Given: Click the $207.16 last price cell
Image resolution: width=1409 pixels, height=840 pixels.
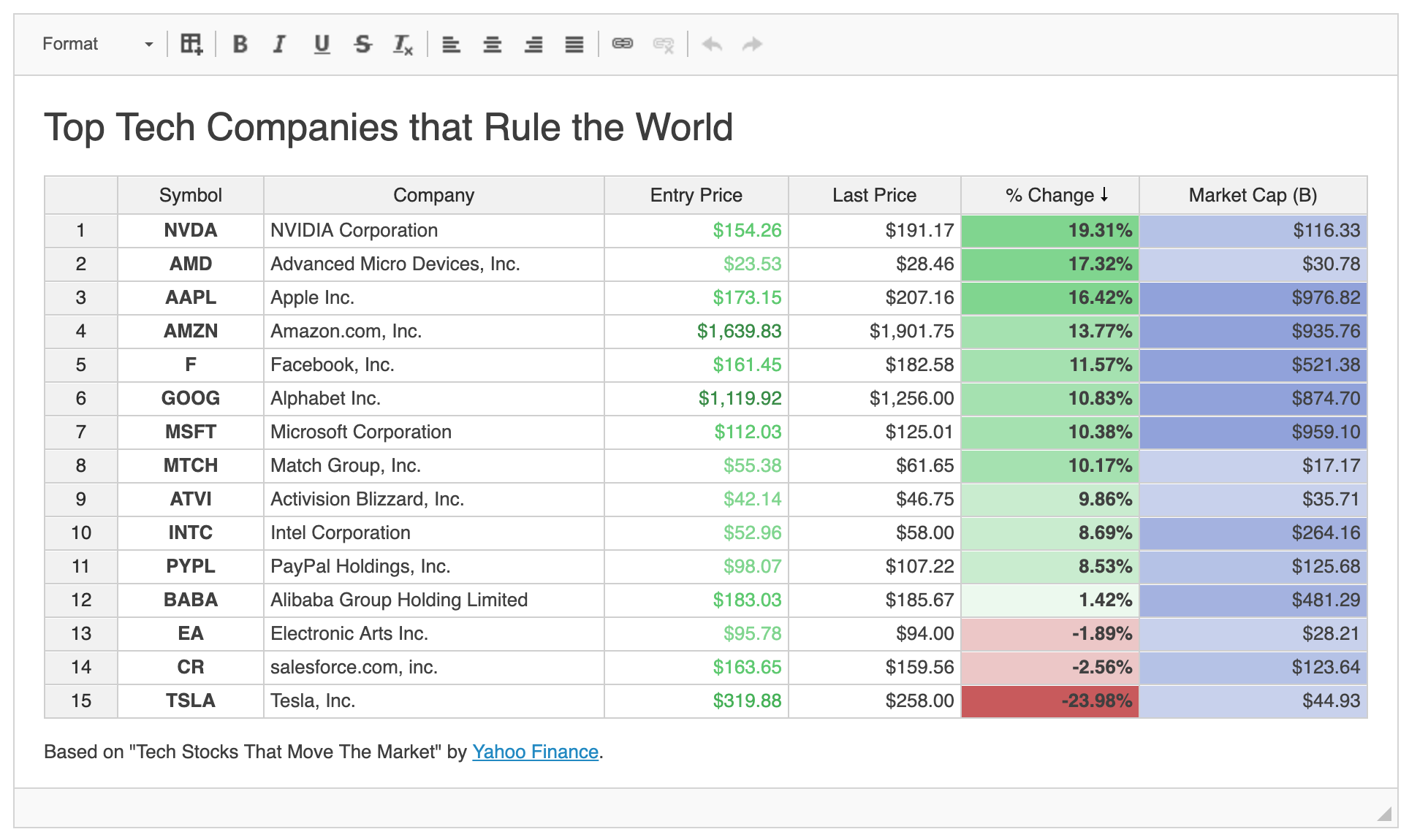Looking at the screenshot, I should [x=875, y=297].
